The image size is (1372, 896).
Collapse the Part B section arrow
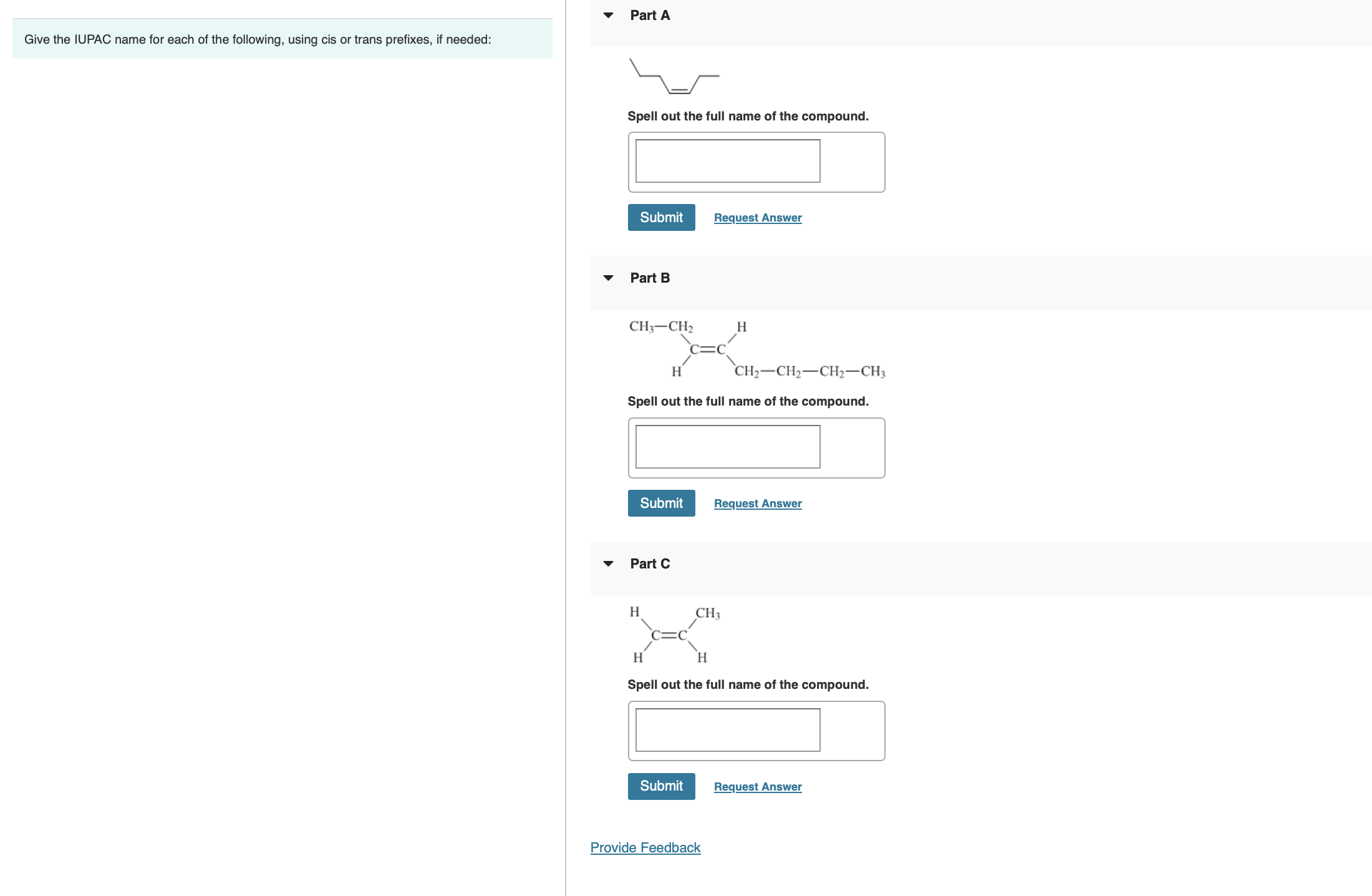point(608,278)
